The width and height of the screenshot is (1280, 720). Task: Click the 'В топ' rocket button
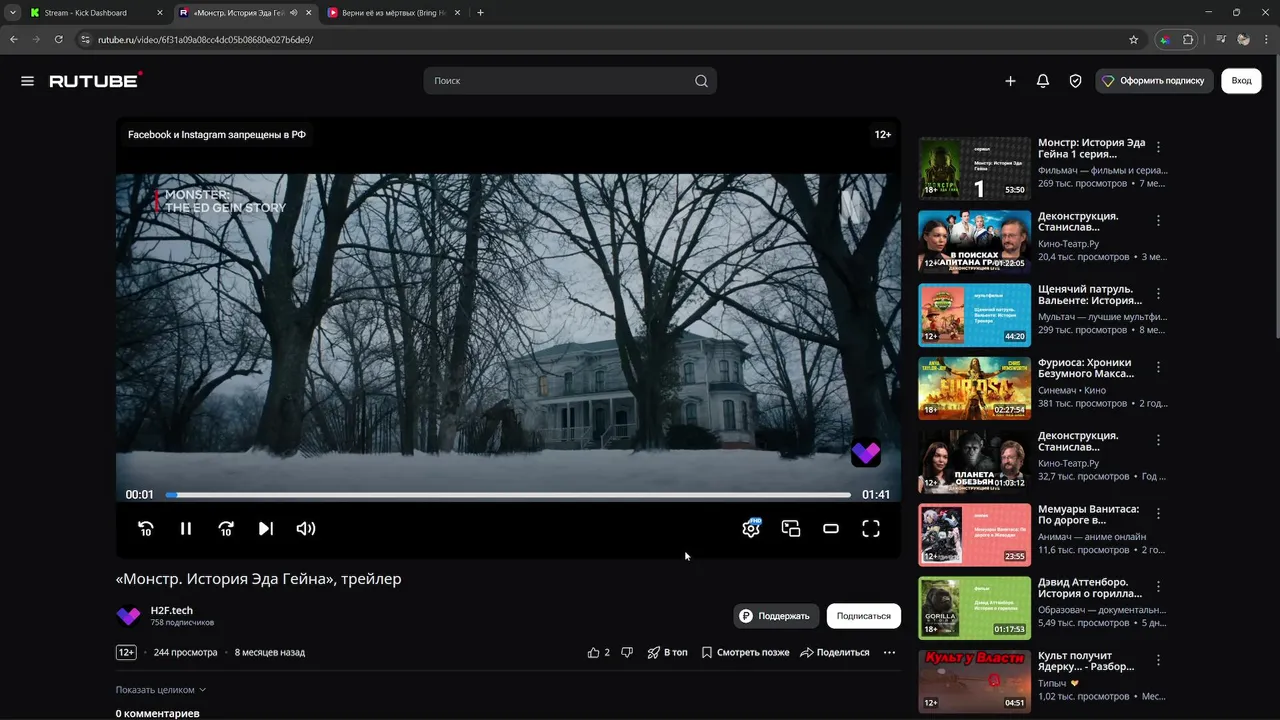pos(667,652)
